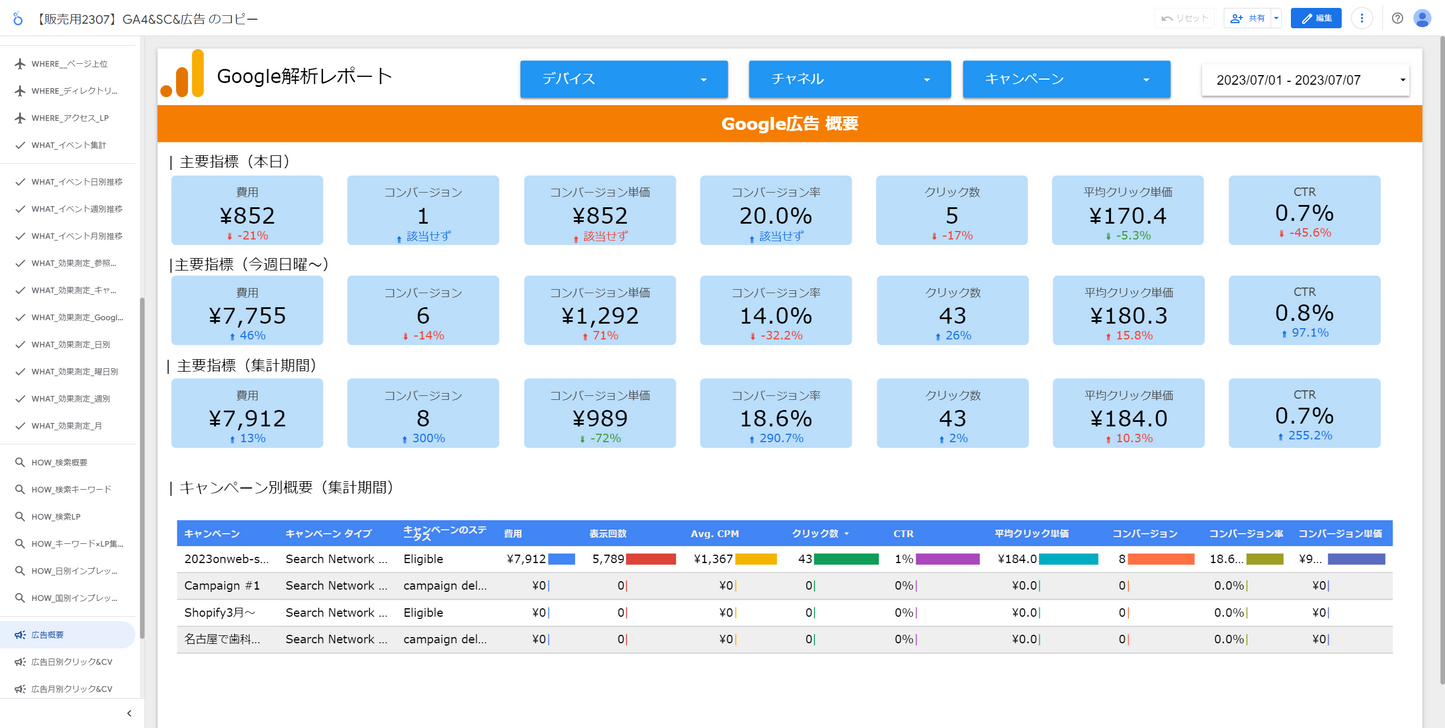Click the megaphone icon beside 広告日別クリック&CV
Screen dimensions: 1445x728
tap(20, 662)
